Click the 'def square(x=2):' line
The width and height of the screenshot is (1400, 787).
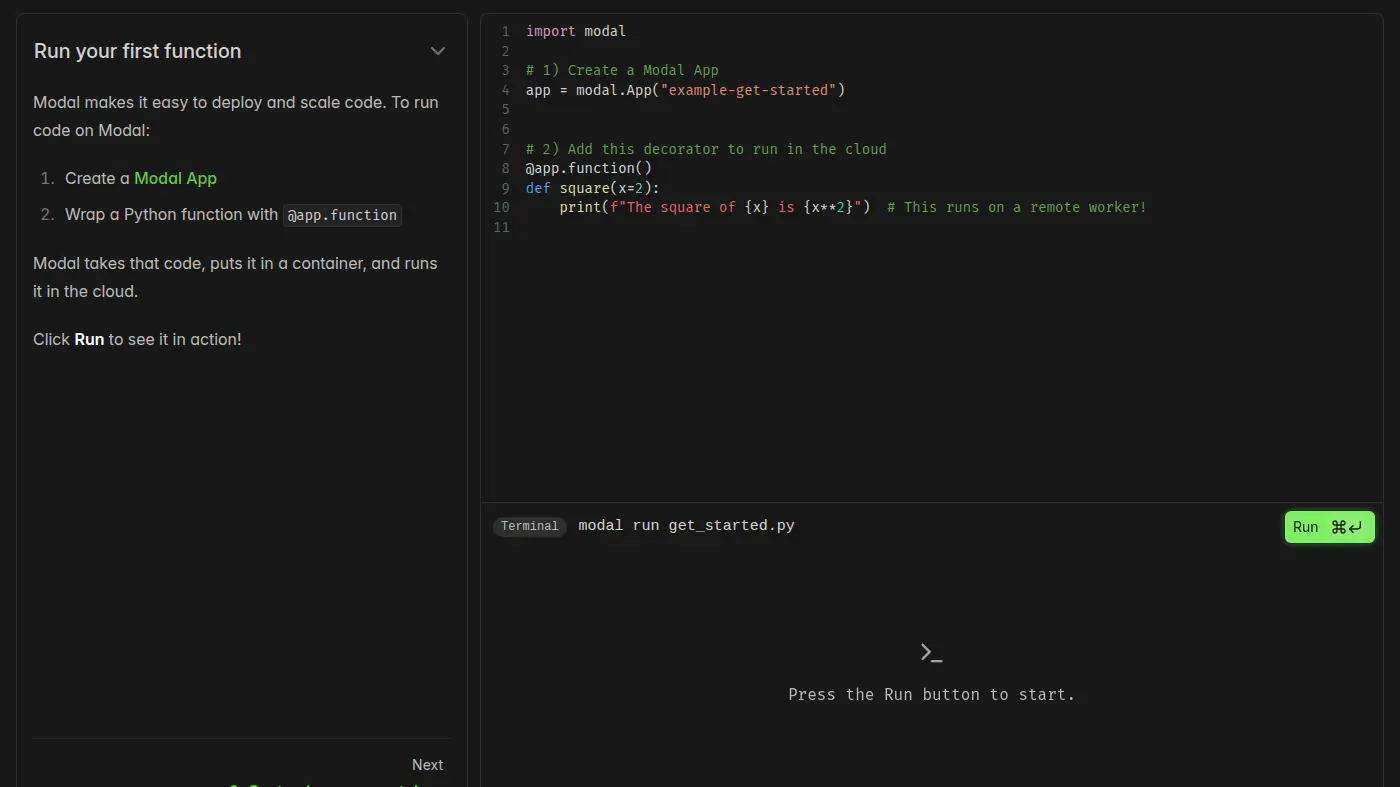[593, 188]
